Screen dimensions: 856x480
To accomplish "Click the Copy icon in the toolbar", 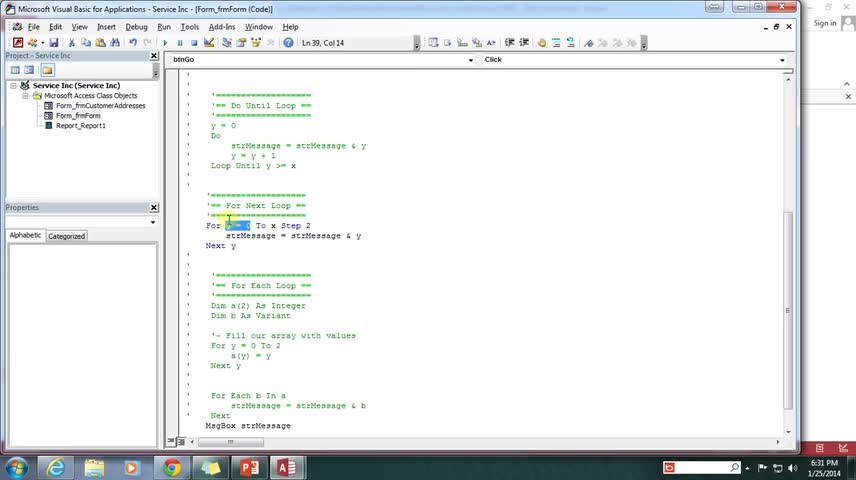I will coord(86,43).
